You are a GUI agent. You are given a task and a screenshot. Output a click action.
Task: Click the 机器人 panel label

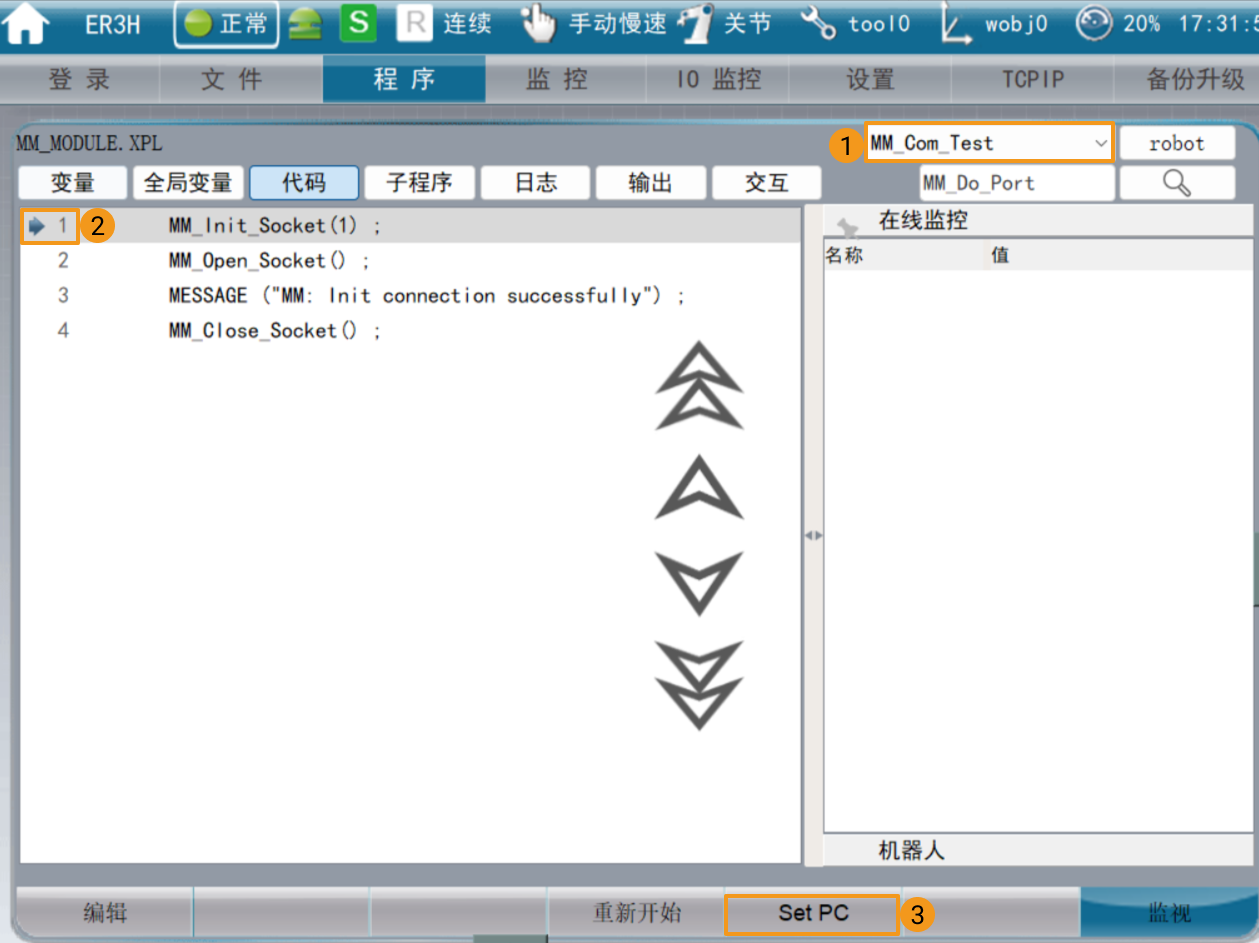click(x=911, y=851)
